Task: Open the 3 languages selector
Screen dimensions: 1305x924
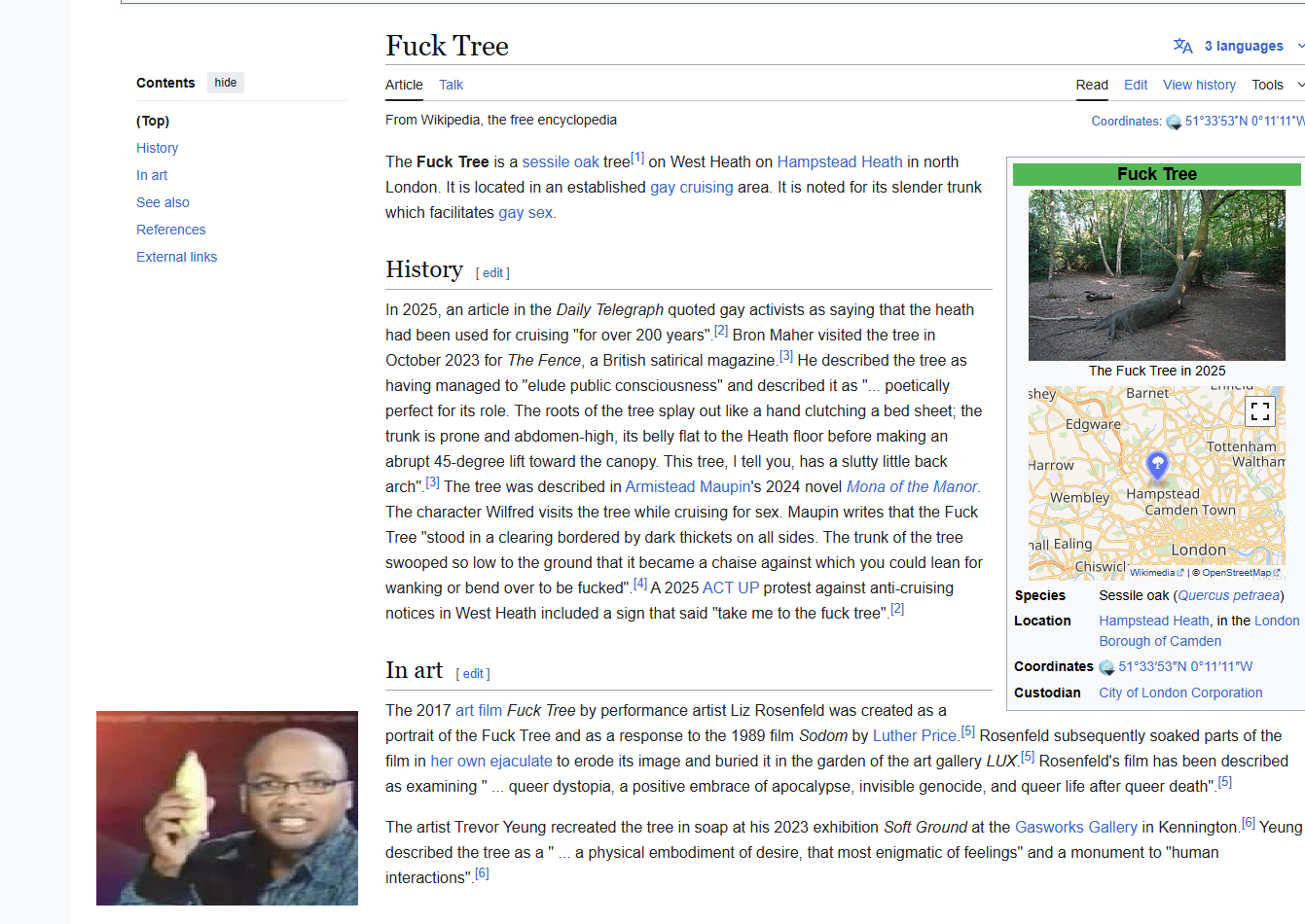Action: (x=1244, y=46)
